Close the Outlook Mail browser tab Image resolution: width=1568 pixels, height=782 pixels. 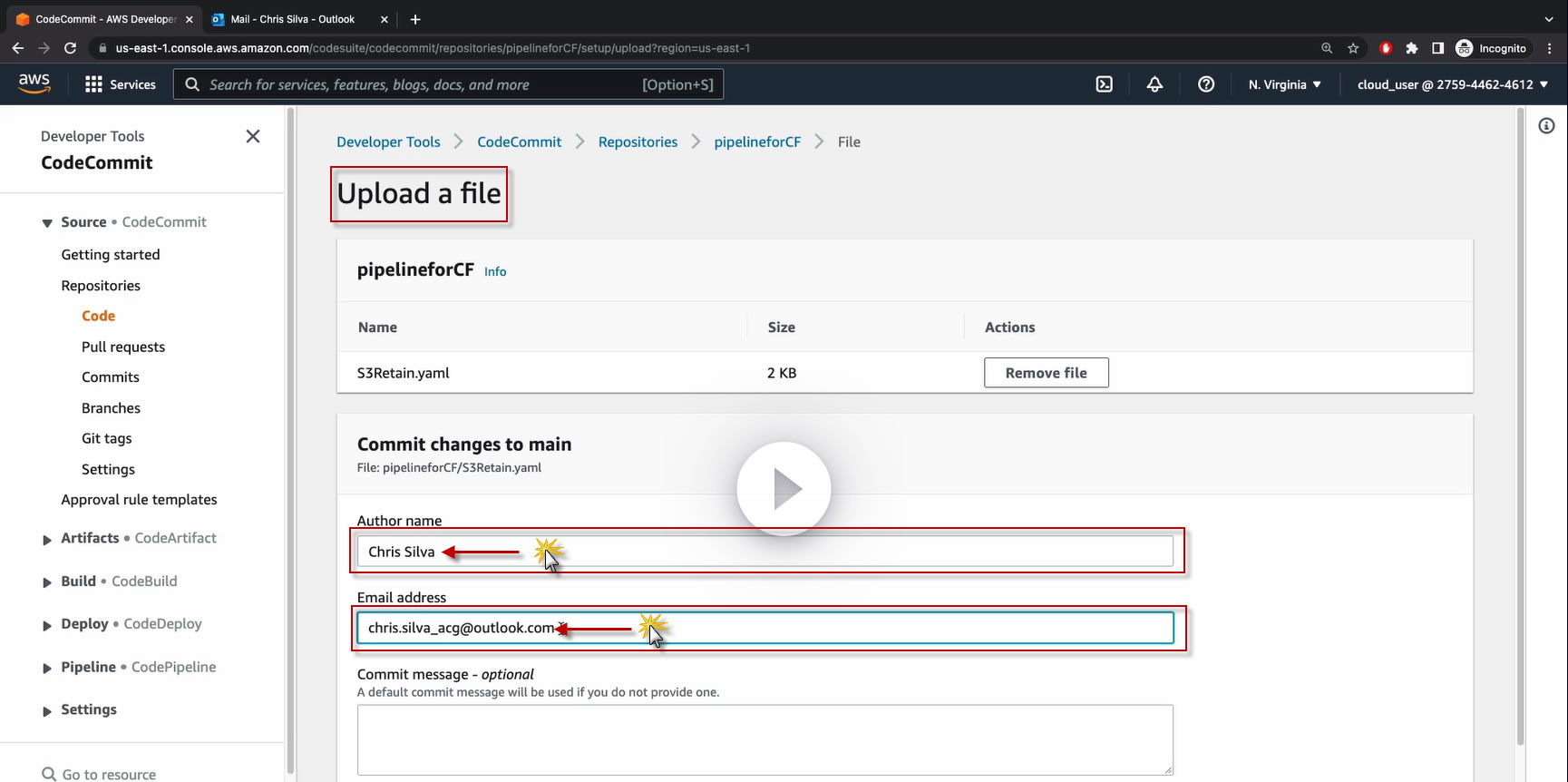[385, 19]
